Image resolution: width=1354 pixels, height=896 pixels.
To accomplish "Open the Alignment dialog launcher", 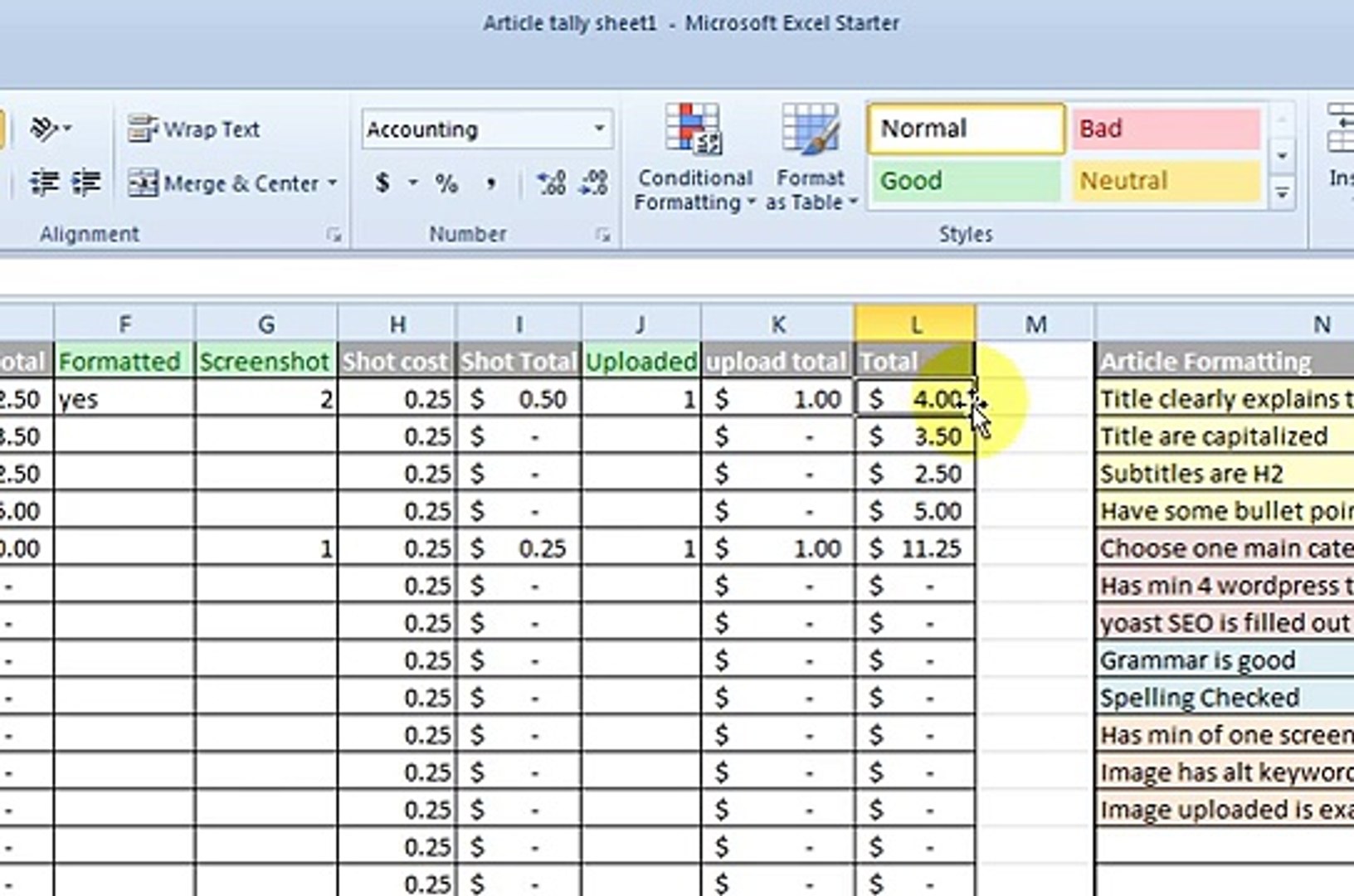I will (336, 235).
